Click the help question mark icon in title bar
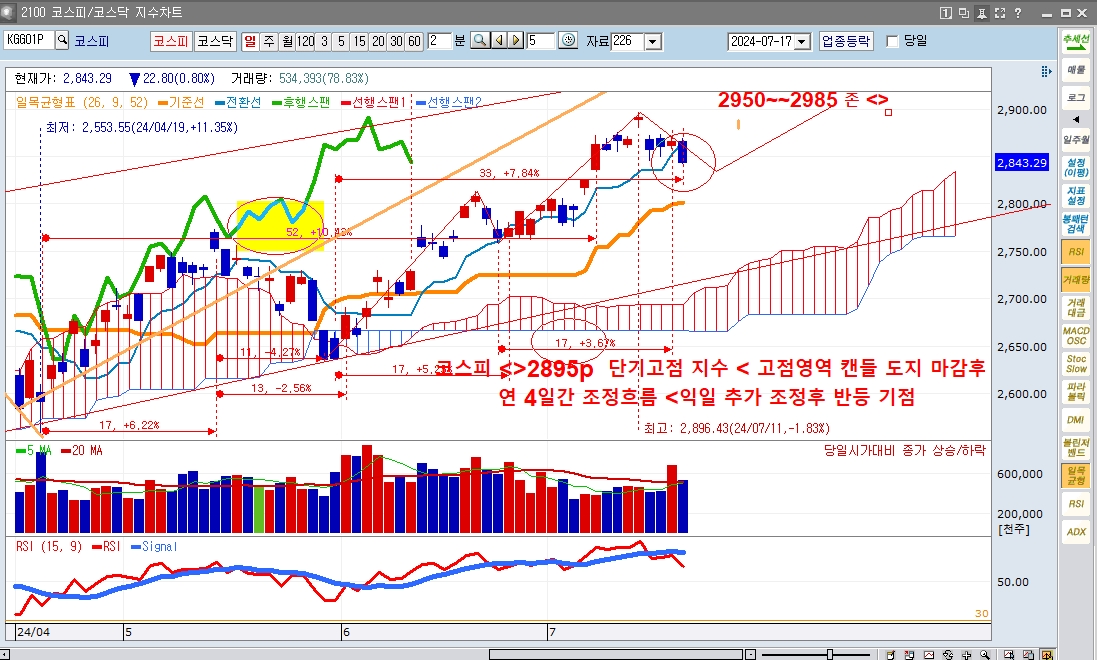This screenshot has height=660, width=1097. [1018, 13]
